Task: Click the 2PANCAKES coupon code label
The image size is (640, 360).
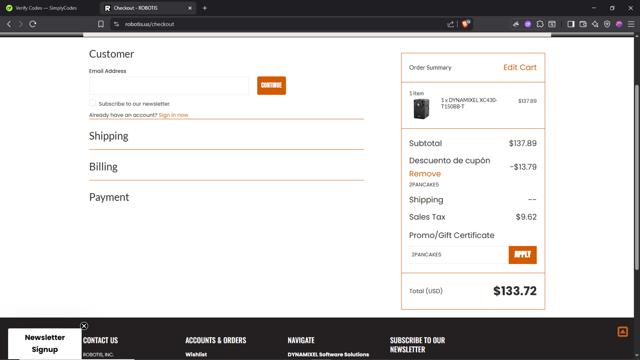Action: point(424,184)
